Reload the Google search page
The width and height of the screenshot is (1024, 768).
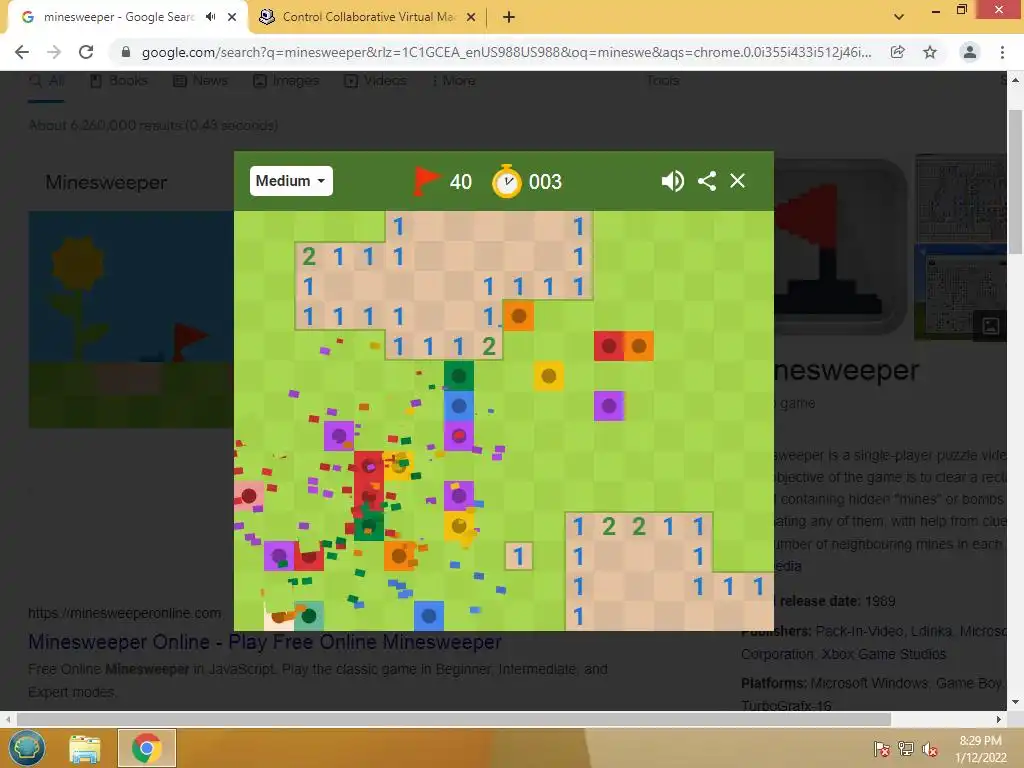(86, 52)
